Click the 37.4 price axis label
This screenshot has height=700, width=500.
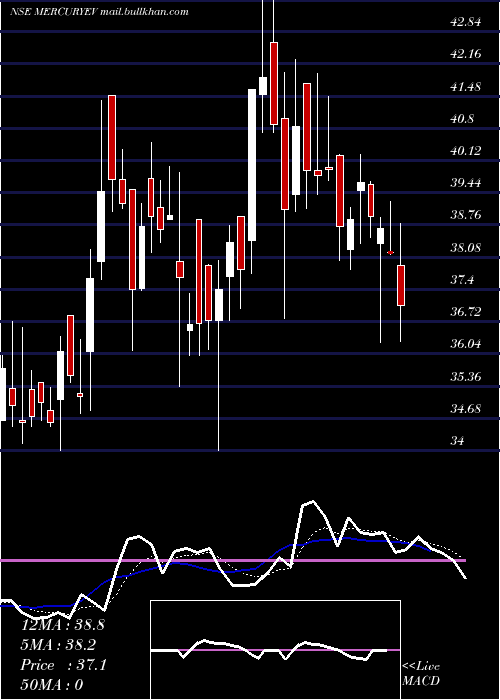pos(463,280)
